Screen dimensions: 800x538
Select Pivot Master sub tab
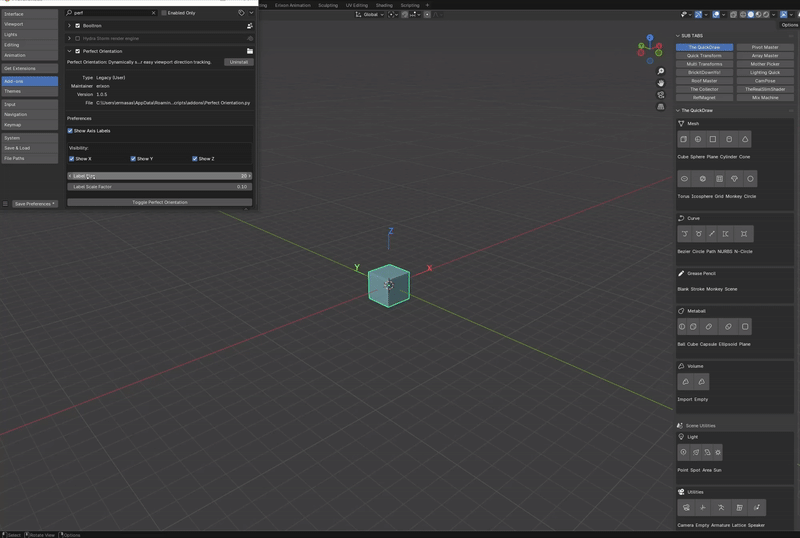click(x=765, y=47)
